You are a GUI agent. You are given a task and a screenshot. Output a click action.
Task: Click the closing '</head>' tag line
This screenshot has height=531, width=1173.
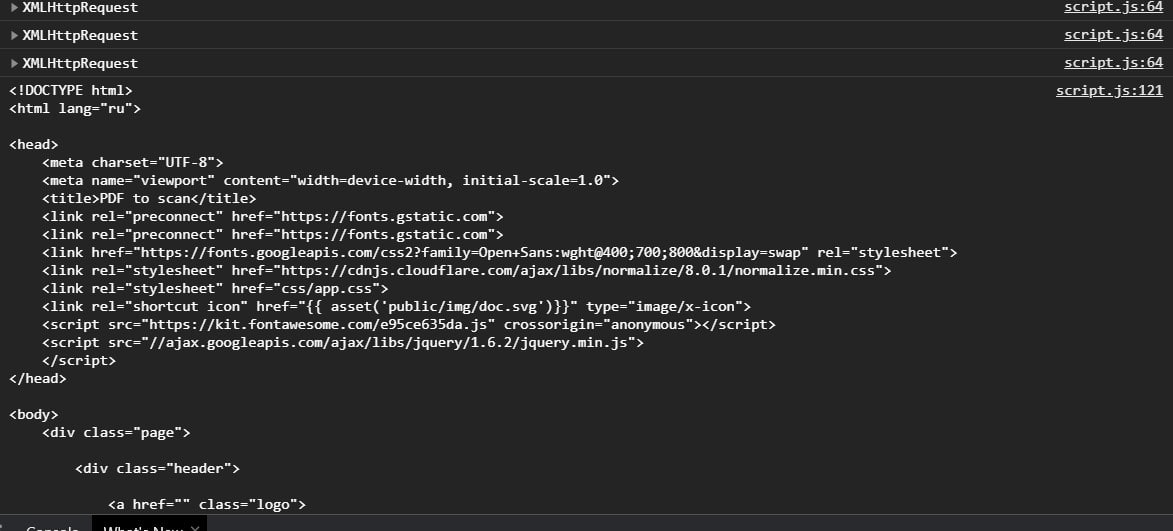click(37, 378)
